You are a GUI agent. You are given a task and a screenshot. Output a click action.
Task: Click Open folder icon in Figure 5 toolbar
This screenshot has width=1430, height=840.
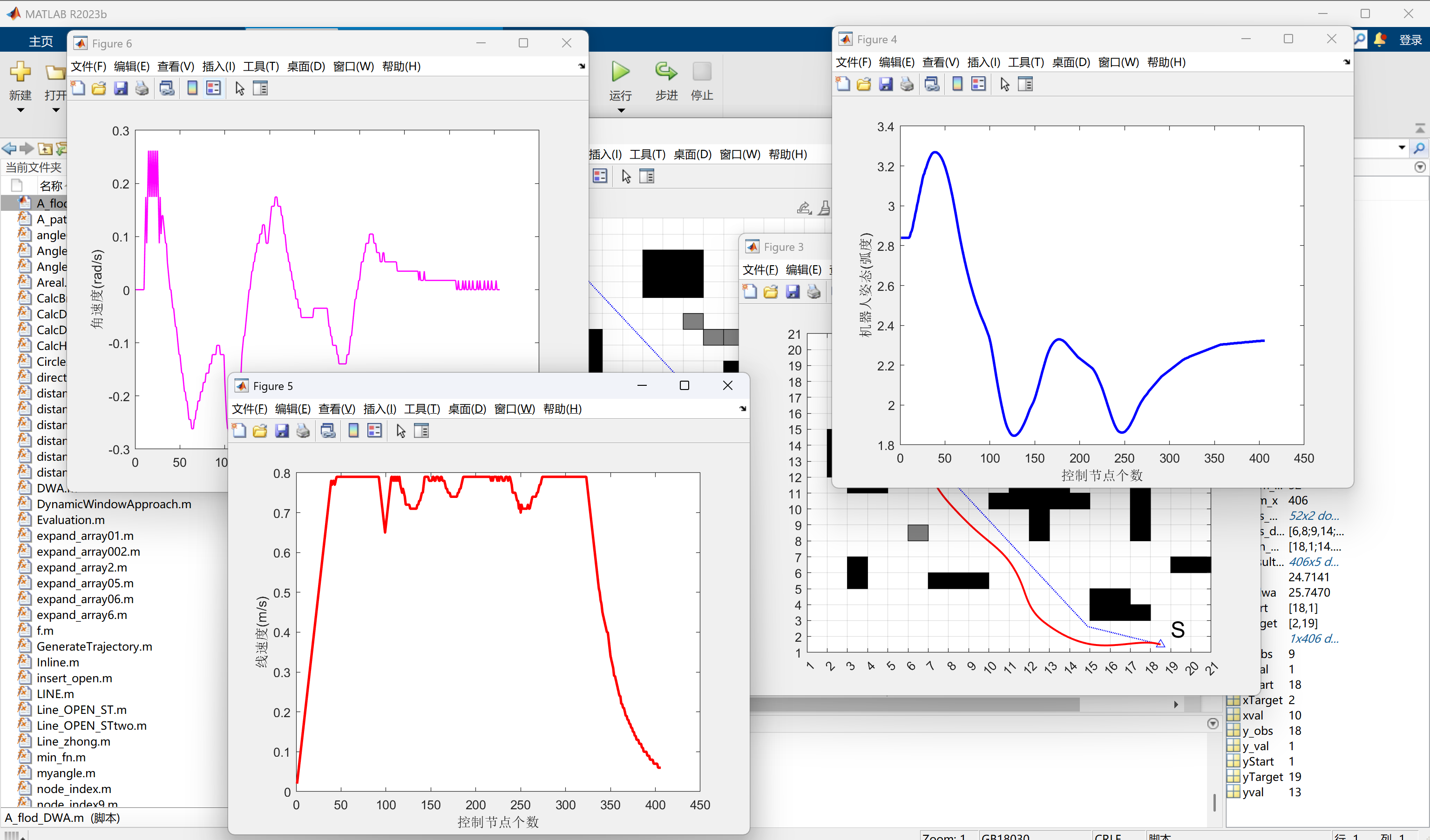pos(260,431)
